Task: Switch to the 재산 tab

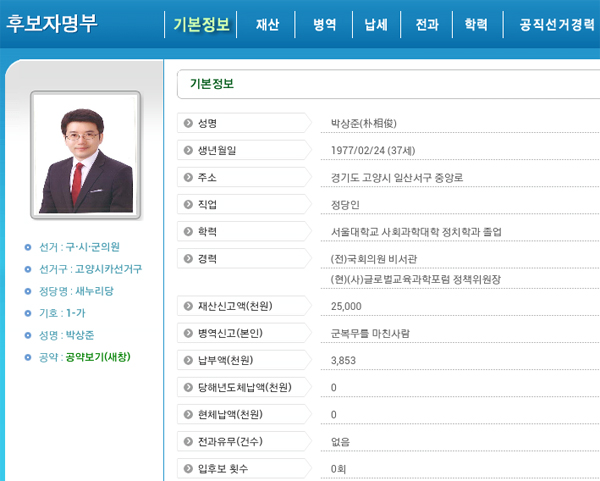Action: pyautogui.click(x=268, y=25)
